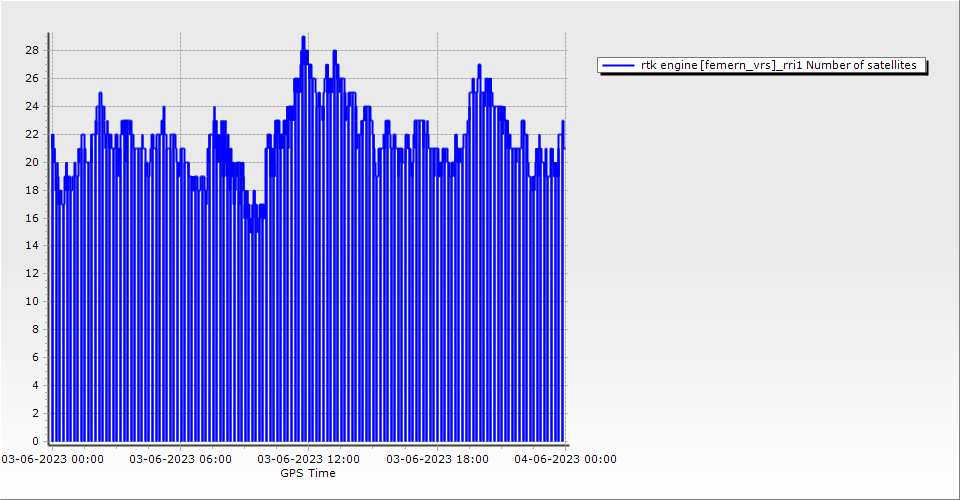
Task: Click the y-axis value label 28
Action: (x=33, y=50)
